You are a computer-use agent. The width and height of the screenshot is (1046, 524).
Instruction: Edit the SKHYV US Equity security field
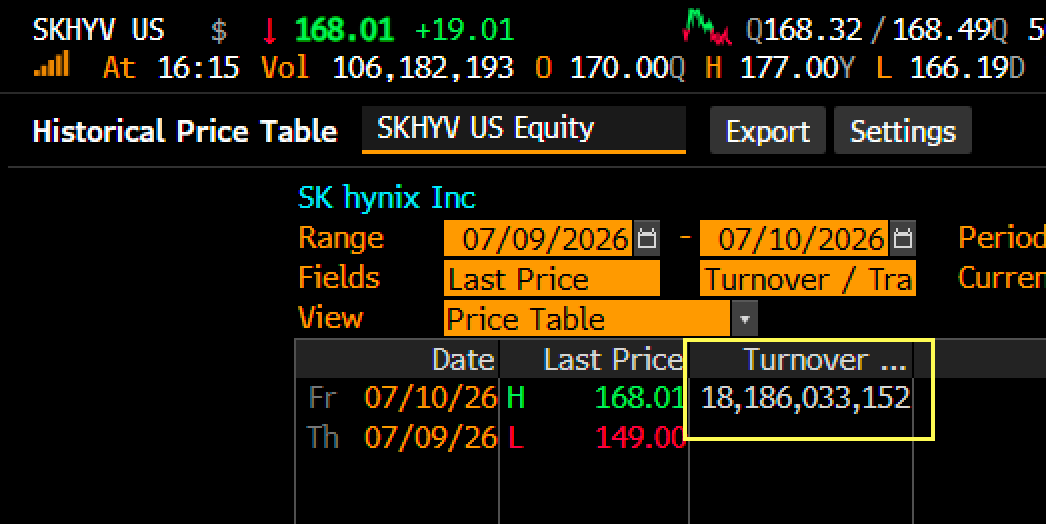tap(524, 128)
